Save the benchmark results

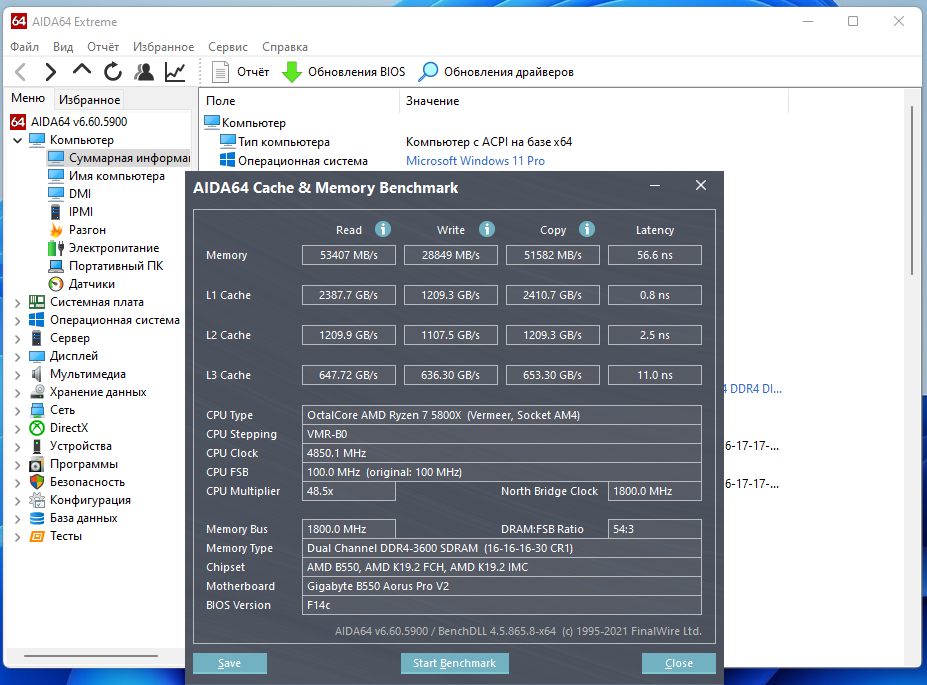tap(229, 663)
